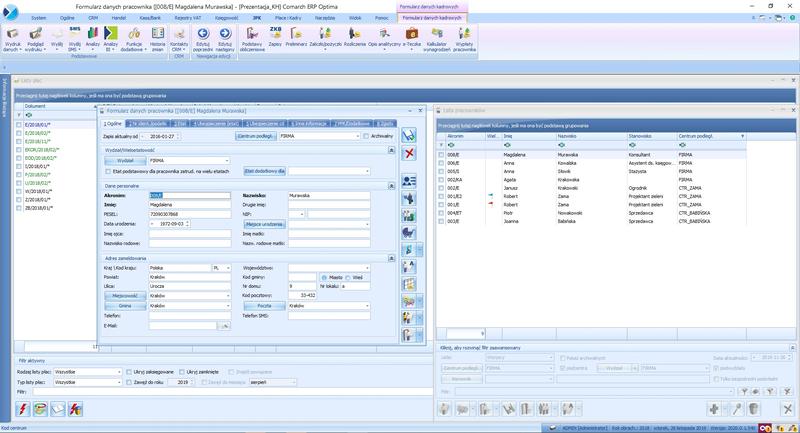Switch to the Etat tab in the form
The image size is (800, 433).
point(181,123)
